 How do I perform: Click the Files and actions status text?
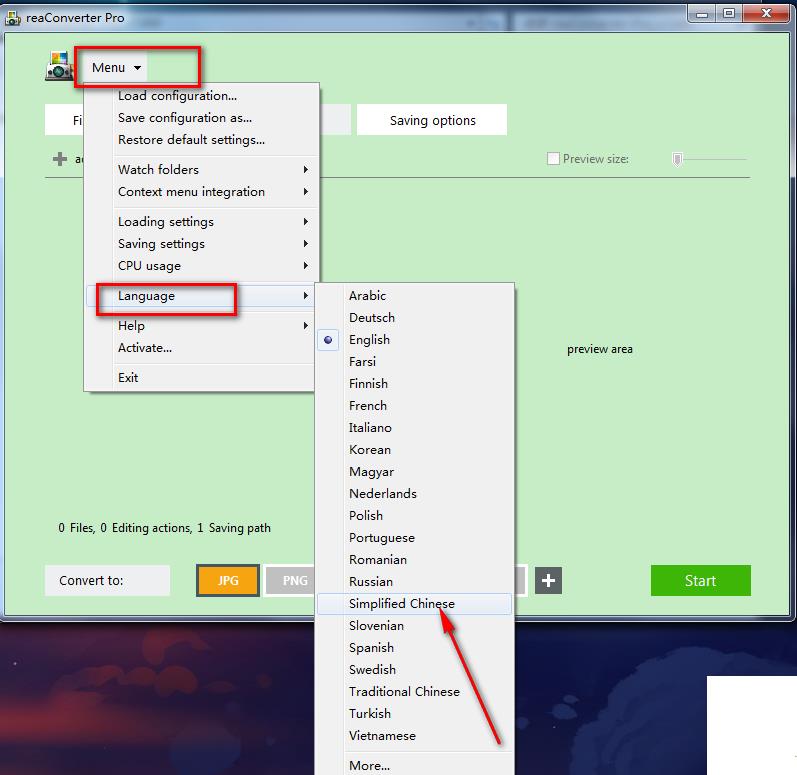[164, 529]
